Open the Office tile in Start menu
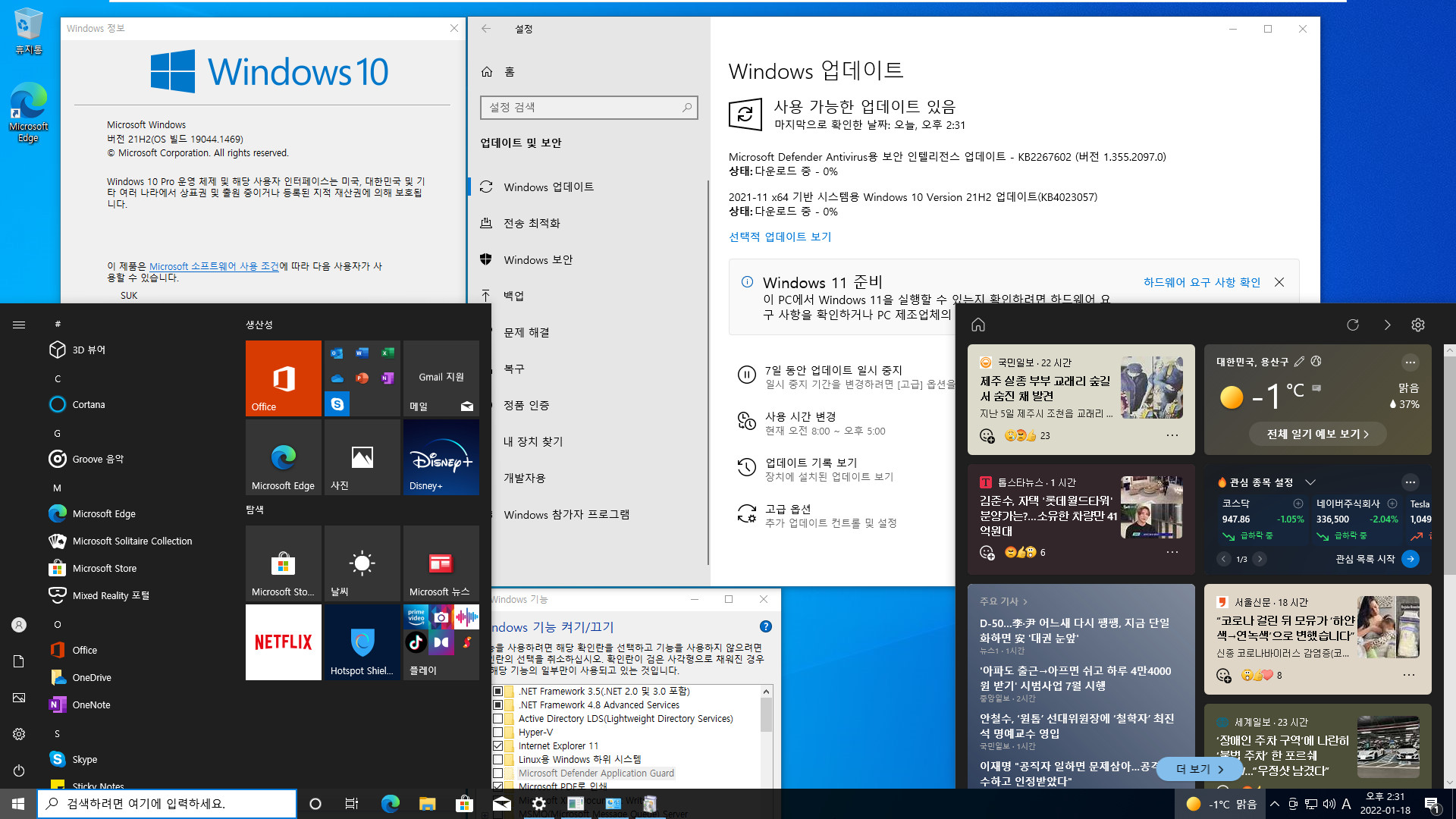Screen dimensions: 1456x819 (x=284, y=378)
